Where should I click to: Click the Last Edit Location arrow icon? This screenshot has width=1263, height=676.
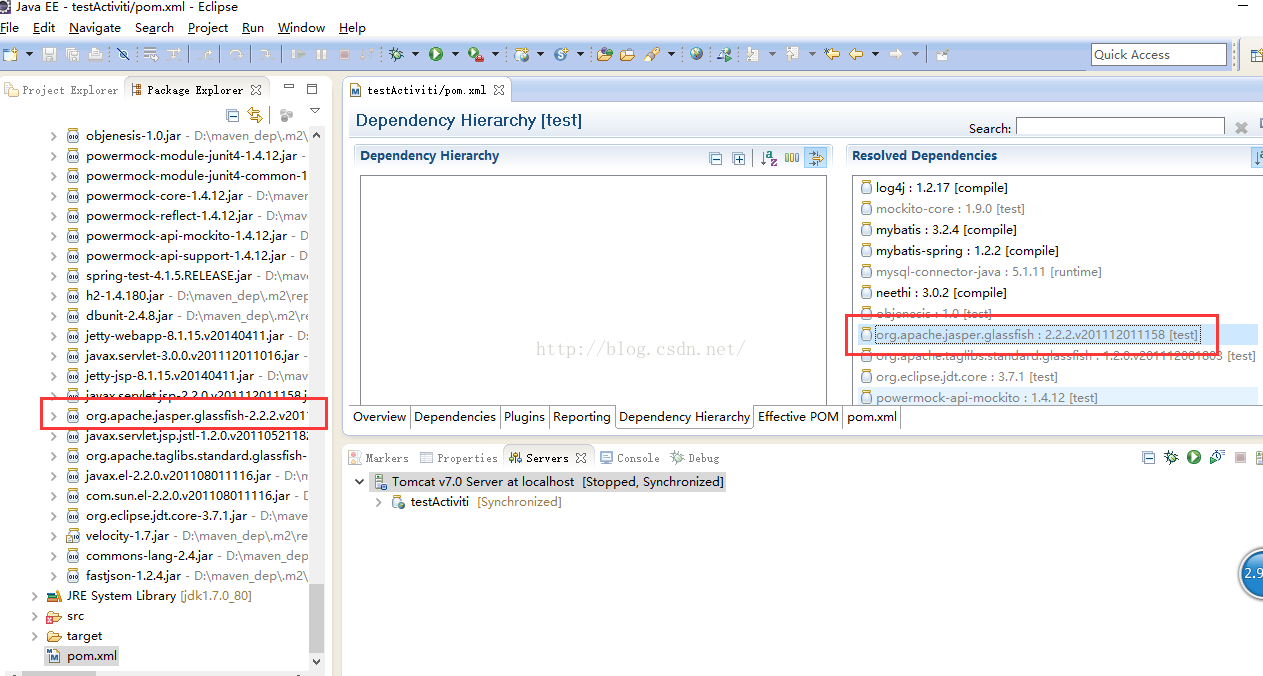click(832, 54)
